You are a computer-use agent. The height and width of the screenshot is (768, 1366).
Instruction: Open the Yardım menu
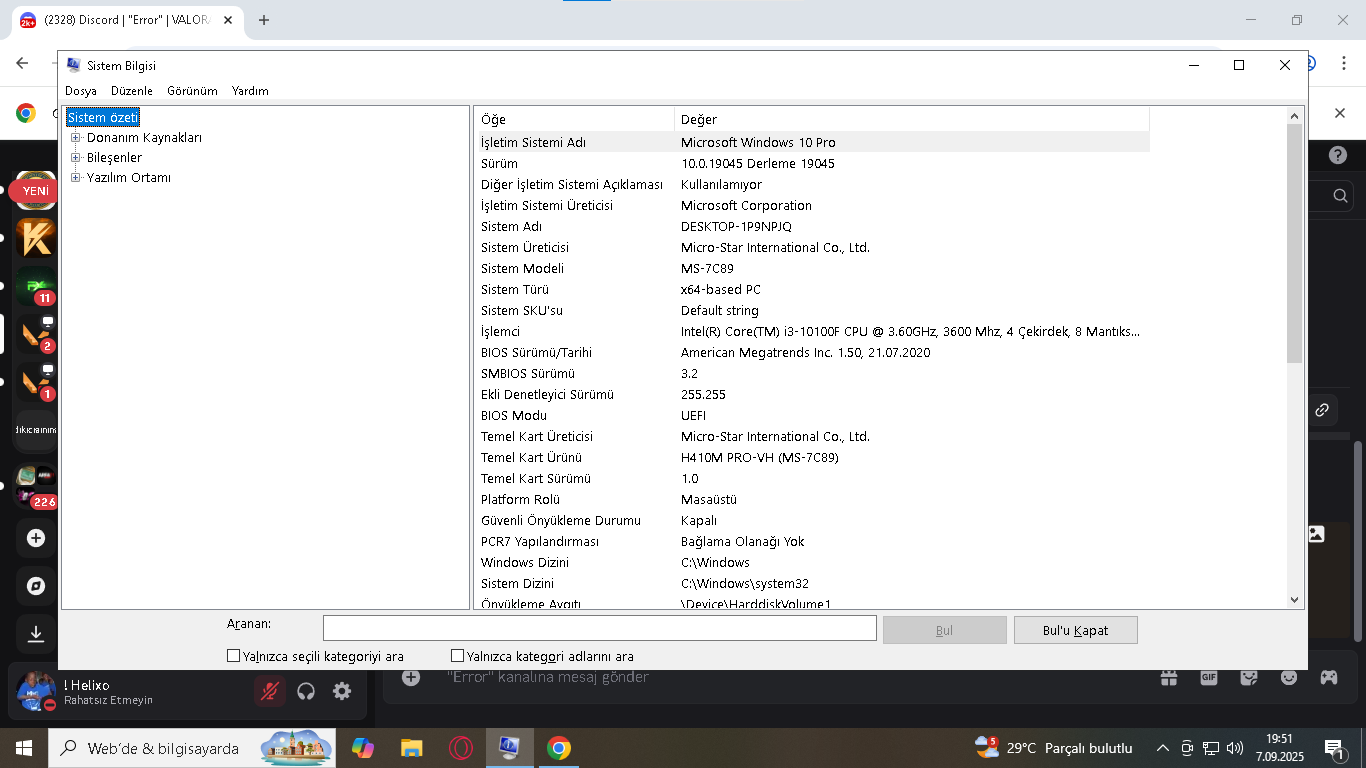coord(250,91)
